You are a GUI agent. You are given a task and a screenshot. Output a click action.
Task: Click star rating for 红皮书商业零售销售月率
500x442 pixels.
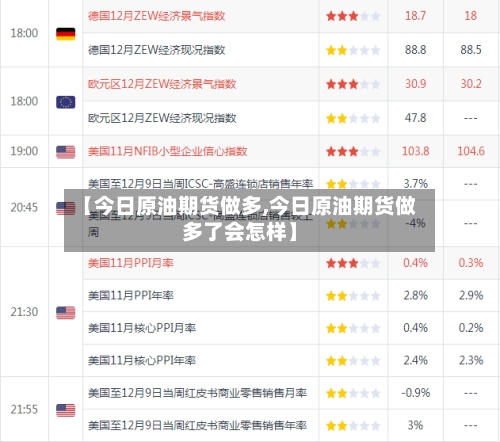click(x=353, y=393)
